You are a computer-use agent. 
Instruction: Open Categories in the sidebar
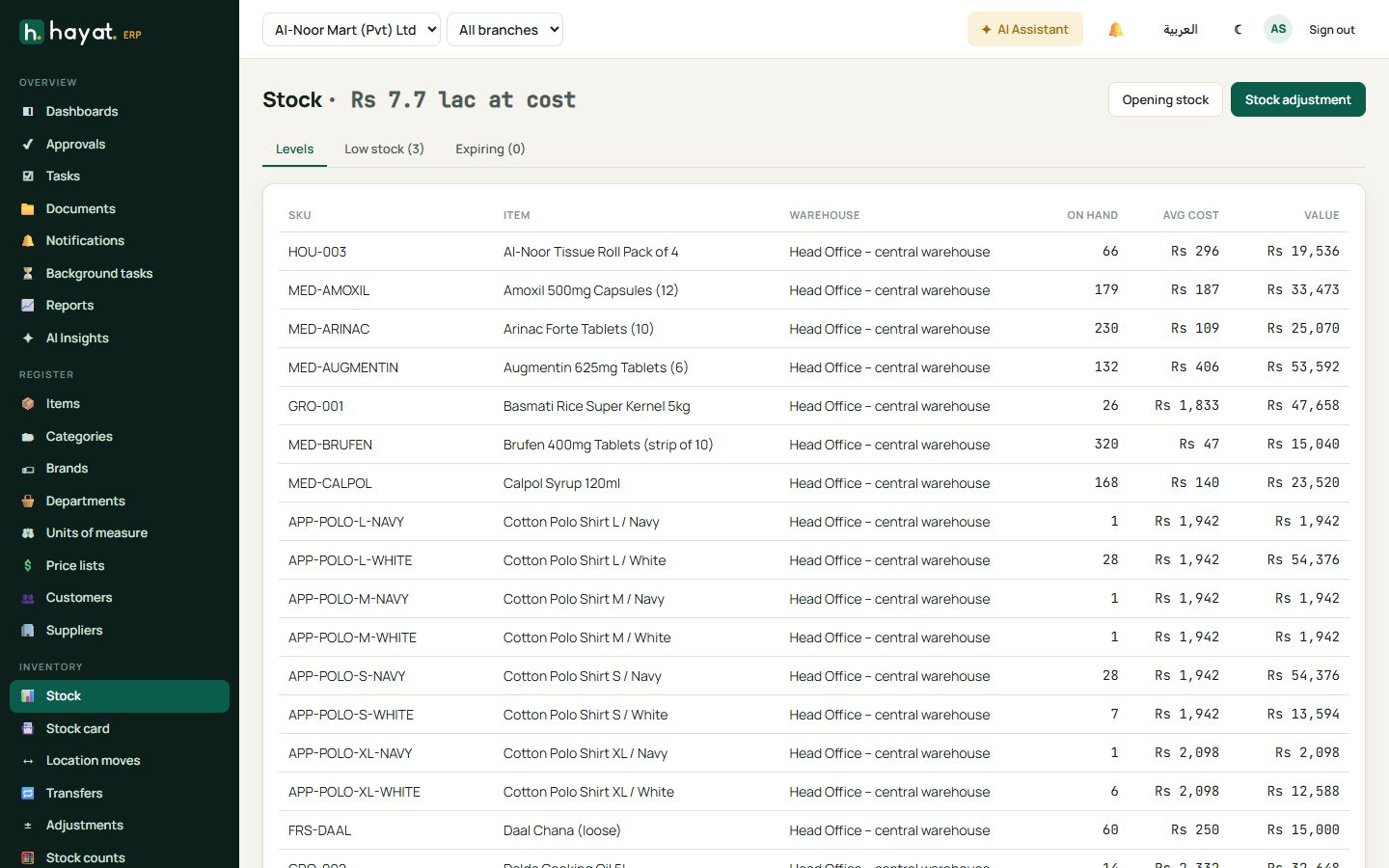pyautogui.click(x=120, y=437)
